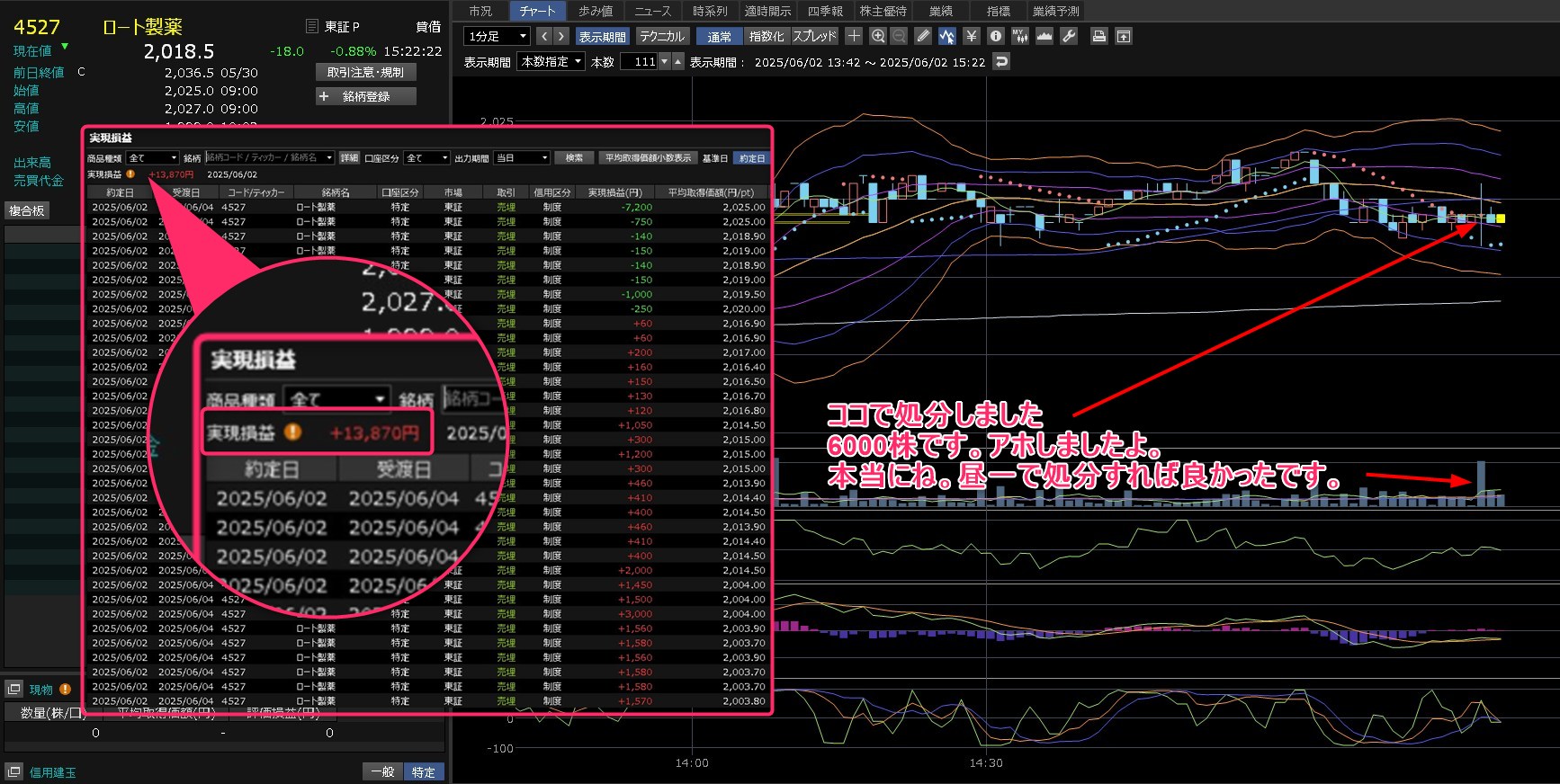Select the pencil drawing tool
Image resolution: width=1560 pixels, height=784 pixels.
(x=923, y=36)
